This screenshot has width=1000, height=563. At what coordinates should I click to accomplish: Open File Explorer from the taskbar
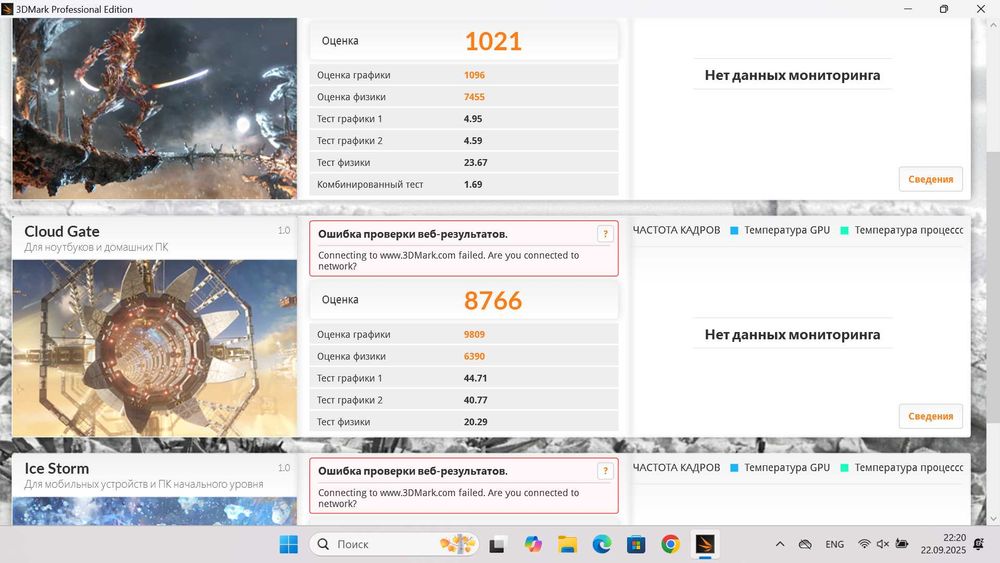[x=568, y=544]
